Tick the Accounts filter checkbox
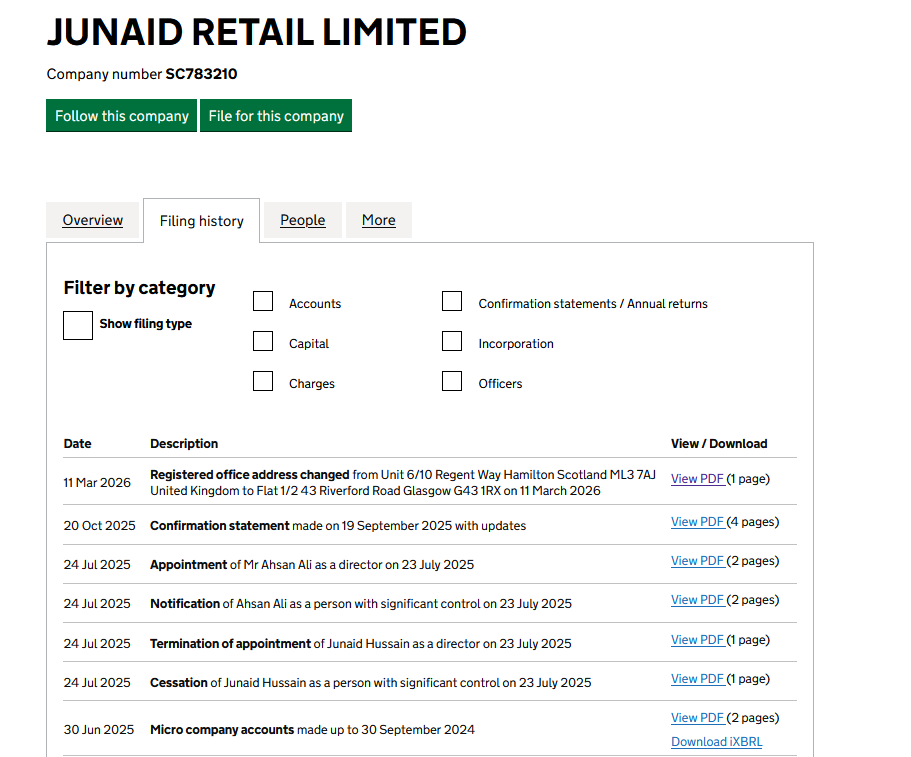 coord(263,302)
